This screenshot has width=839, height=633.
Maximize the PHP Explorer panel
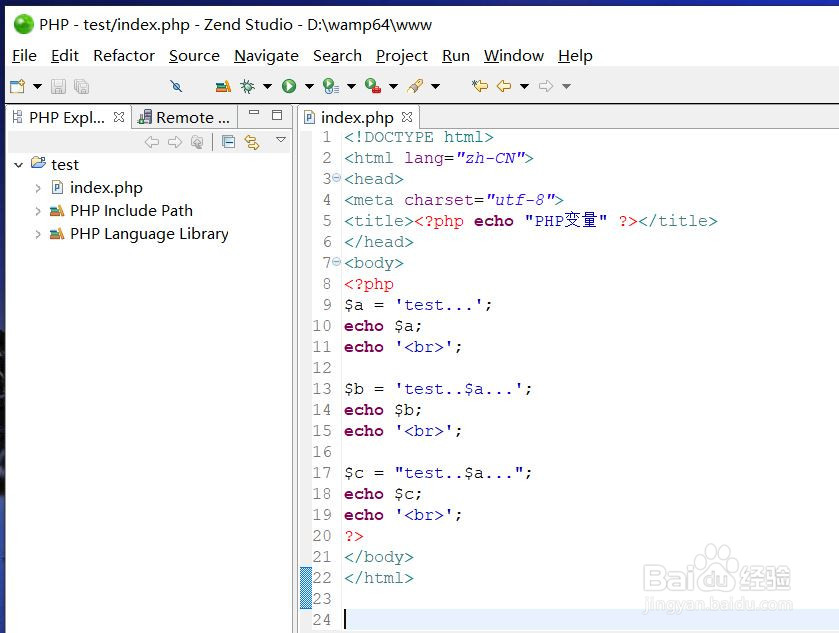click(x=277, y=115)
